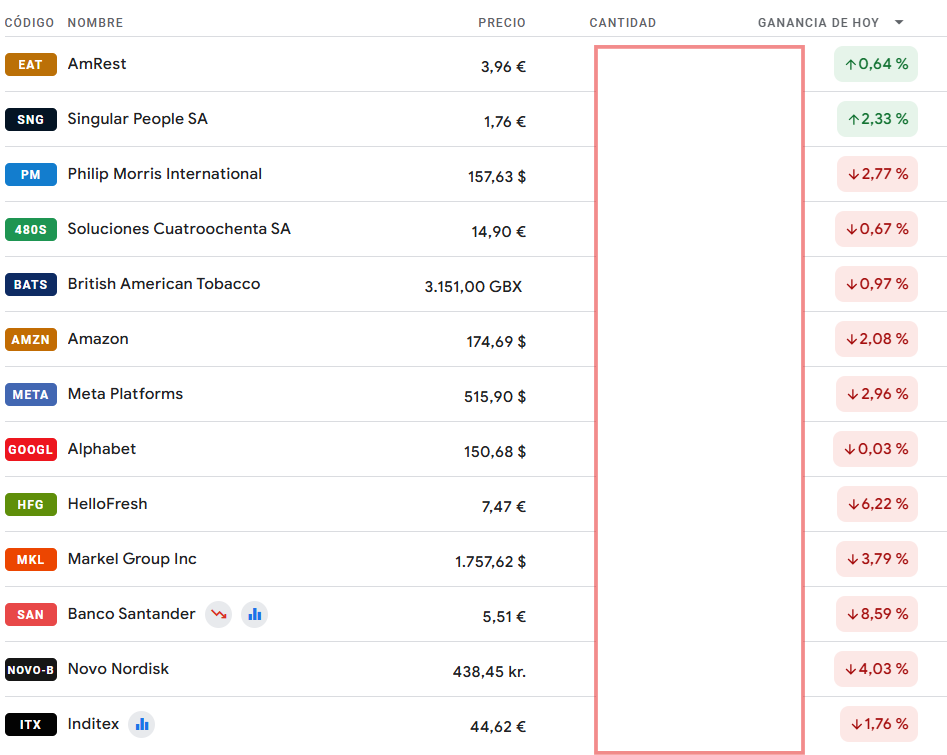Click the 2,77 % loss chip
The image size is (947, 755).
[x=878, y=174]
